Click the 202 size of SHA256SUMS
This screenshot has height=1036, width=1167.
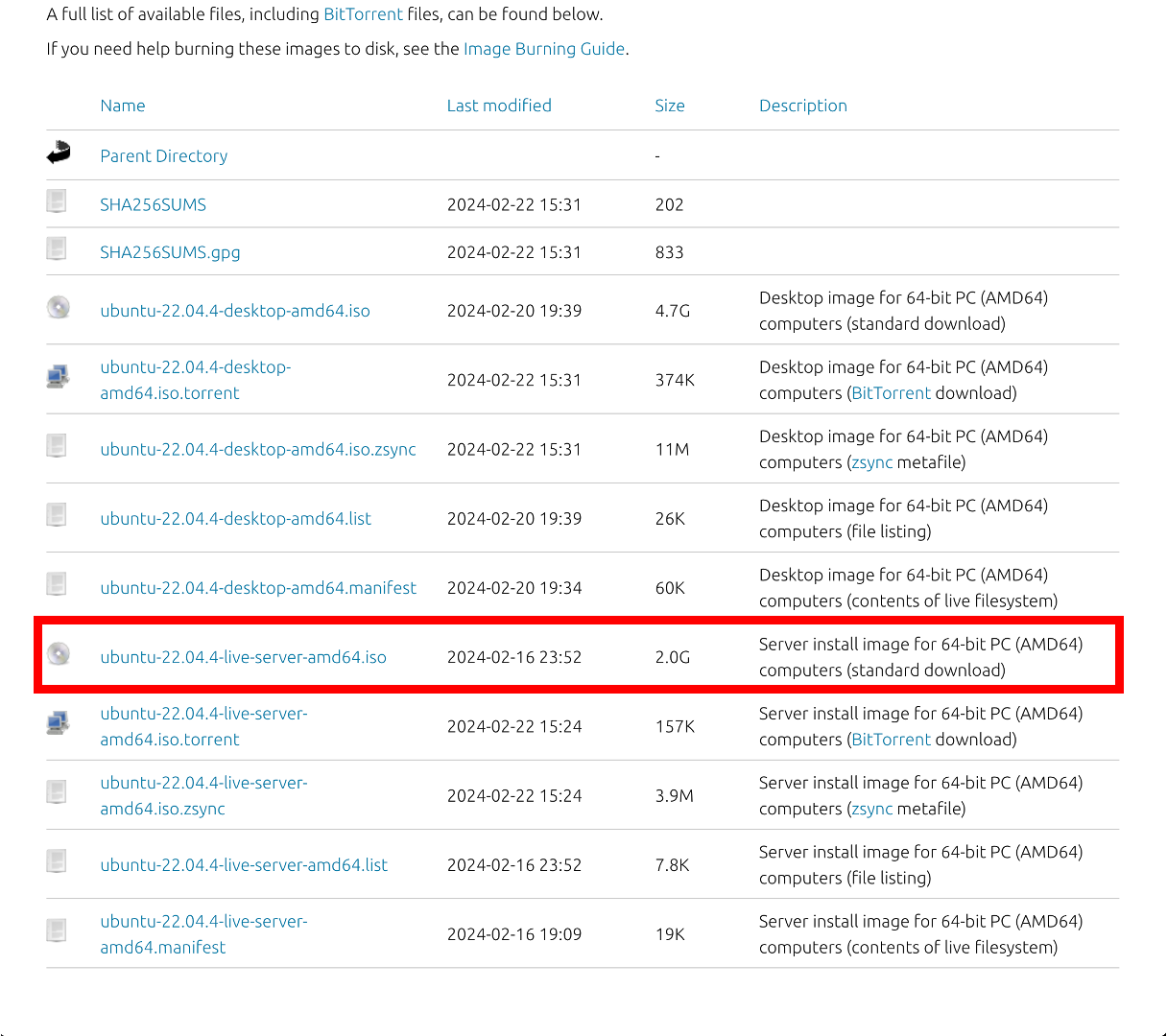pos(670,204)
